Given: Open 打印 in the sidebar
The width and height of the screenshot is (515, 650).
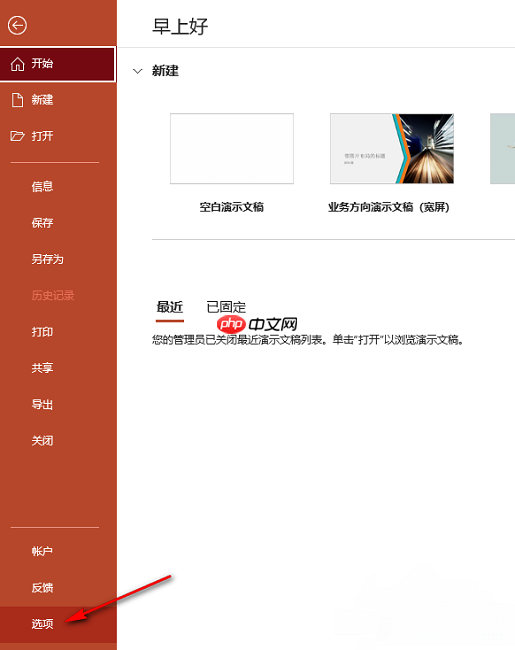Looking at the screenshot, I should pyautogui.click(x=58, y=332).
